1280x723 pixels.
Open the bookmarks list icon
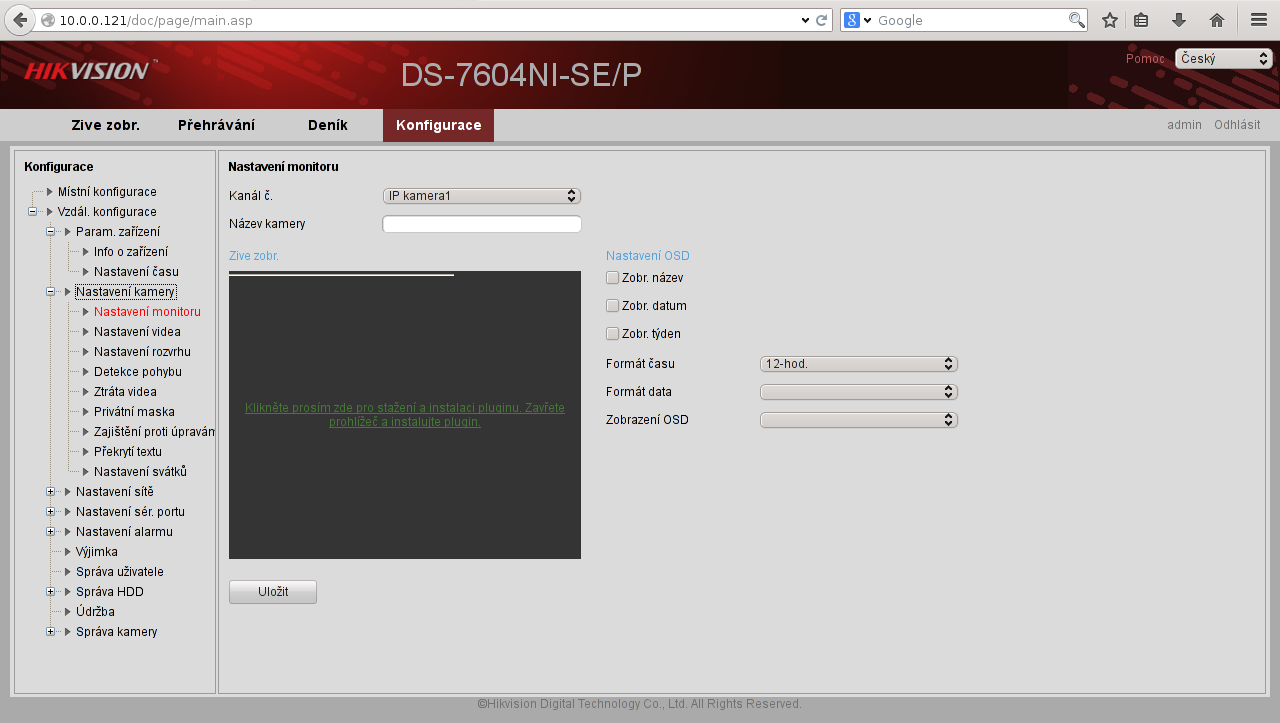coord(1141,20)
